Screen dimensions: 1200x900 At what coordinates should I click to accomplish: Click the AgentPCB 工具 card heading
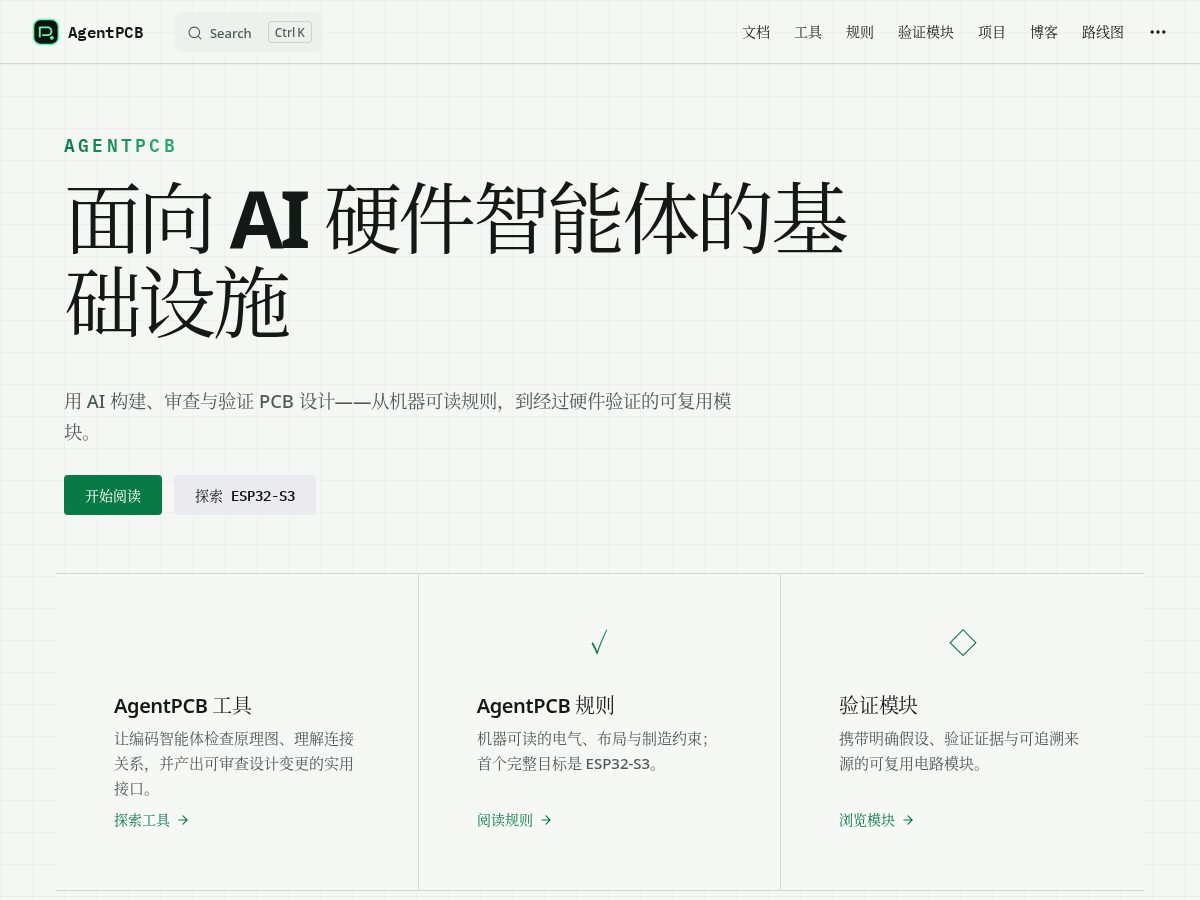pyautogui.click(x=183, y=705)
